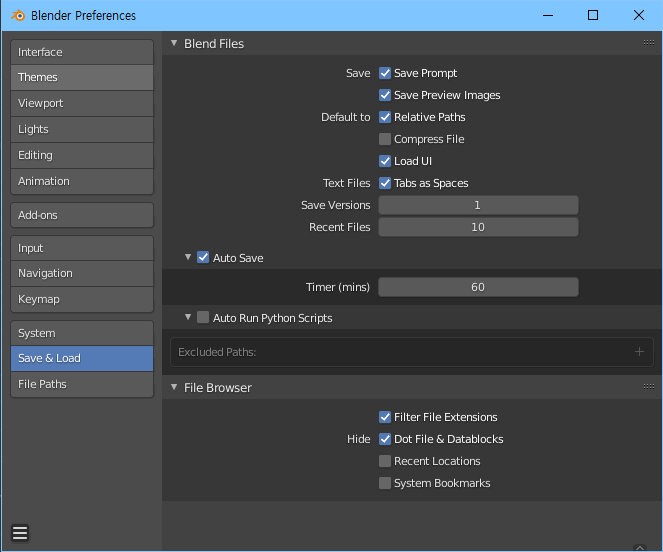
Task: Switch to the Add-ons section
Action: click(x=82, y=215)
